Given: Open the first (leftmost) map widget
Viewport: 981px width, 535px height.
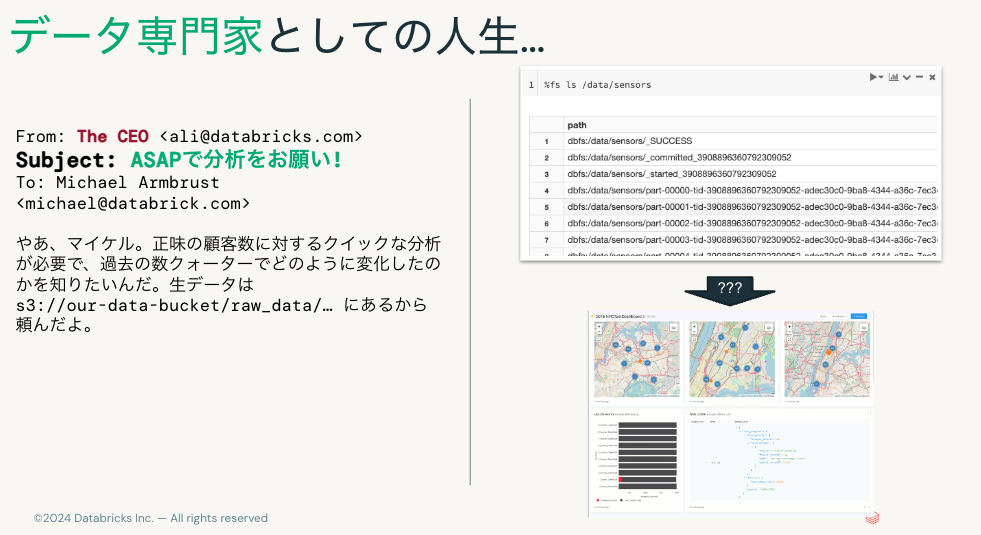Looking at the screenshot, I should tap(636, 360).
